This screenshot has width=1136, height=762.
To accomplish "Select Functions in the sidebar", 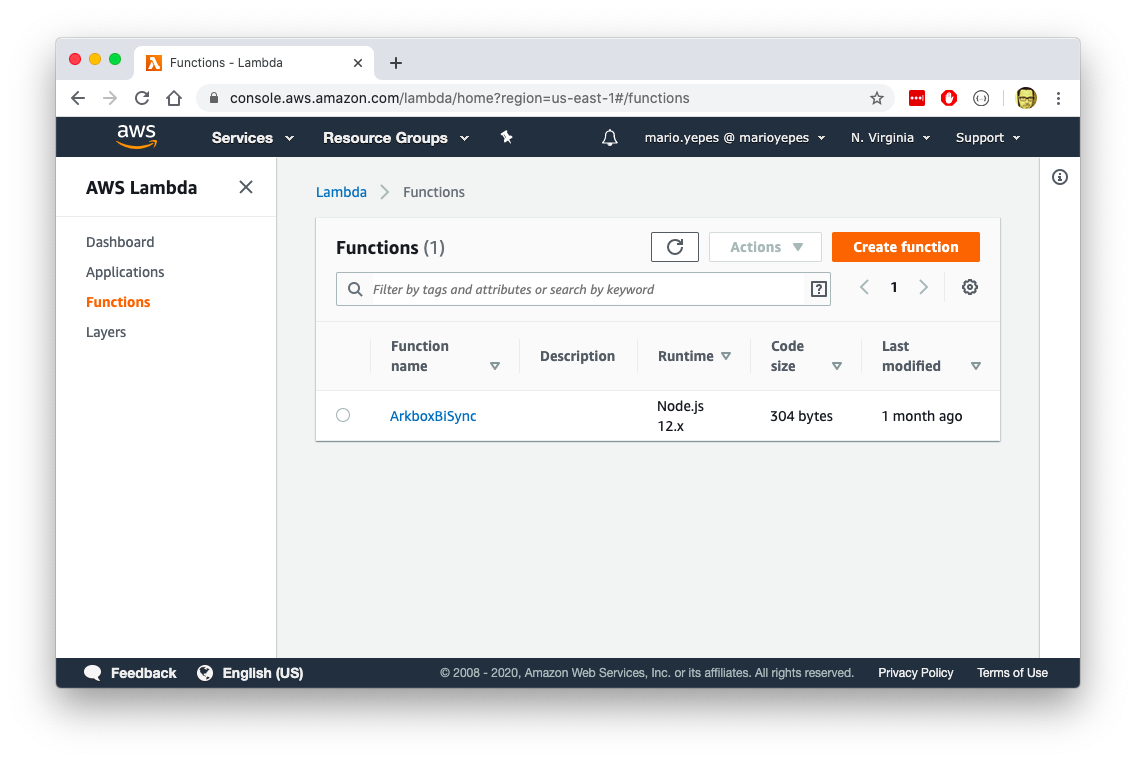I will (118, 302).
